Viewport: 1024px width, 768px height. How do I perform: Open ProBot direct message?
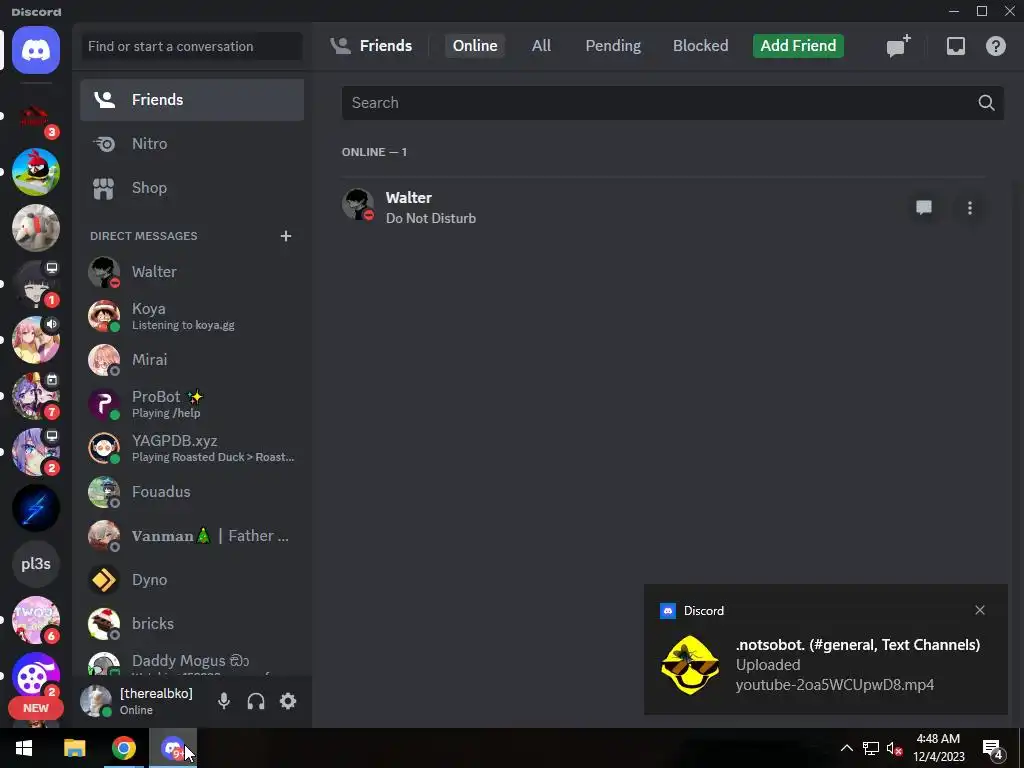pos(192,404)
